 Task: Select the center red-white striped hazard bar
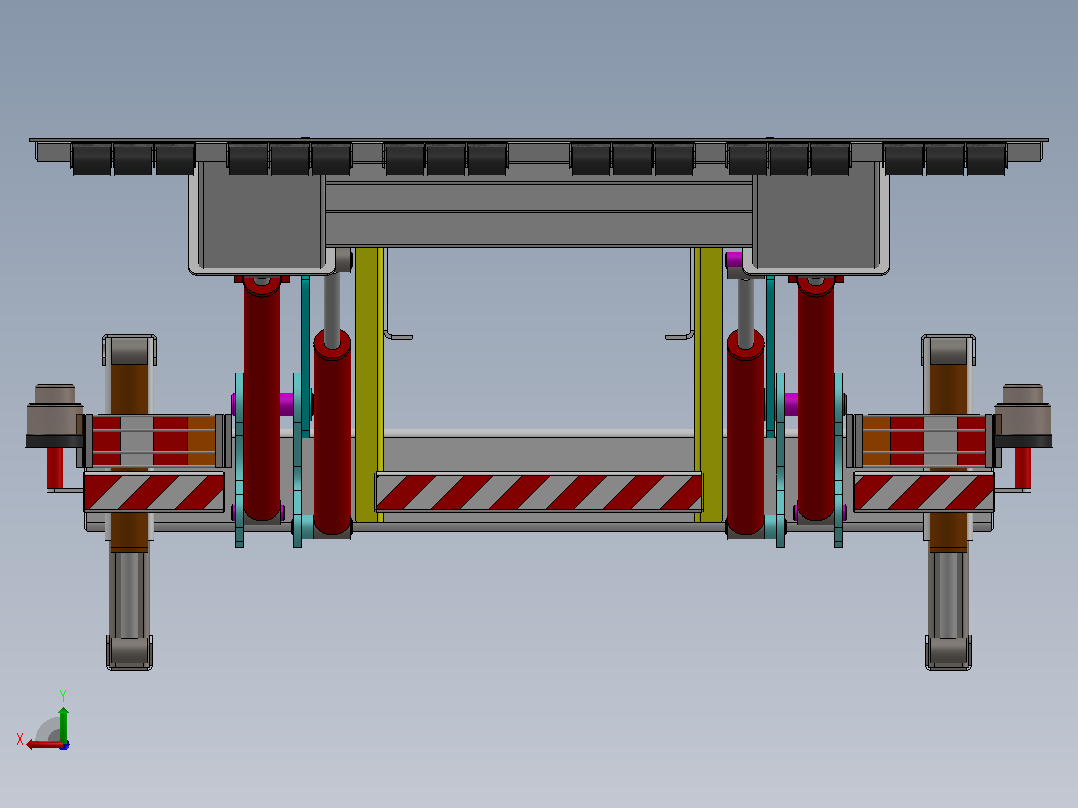click(539, 492)
